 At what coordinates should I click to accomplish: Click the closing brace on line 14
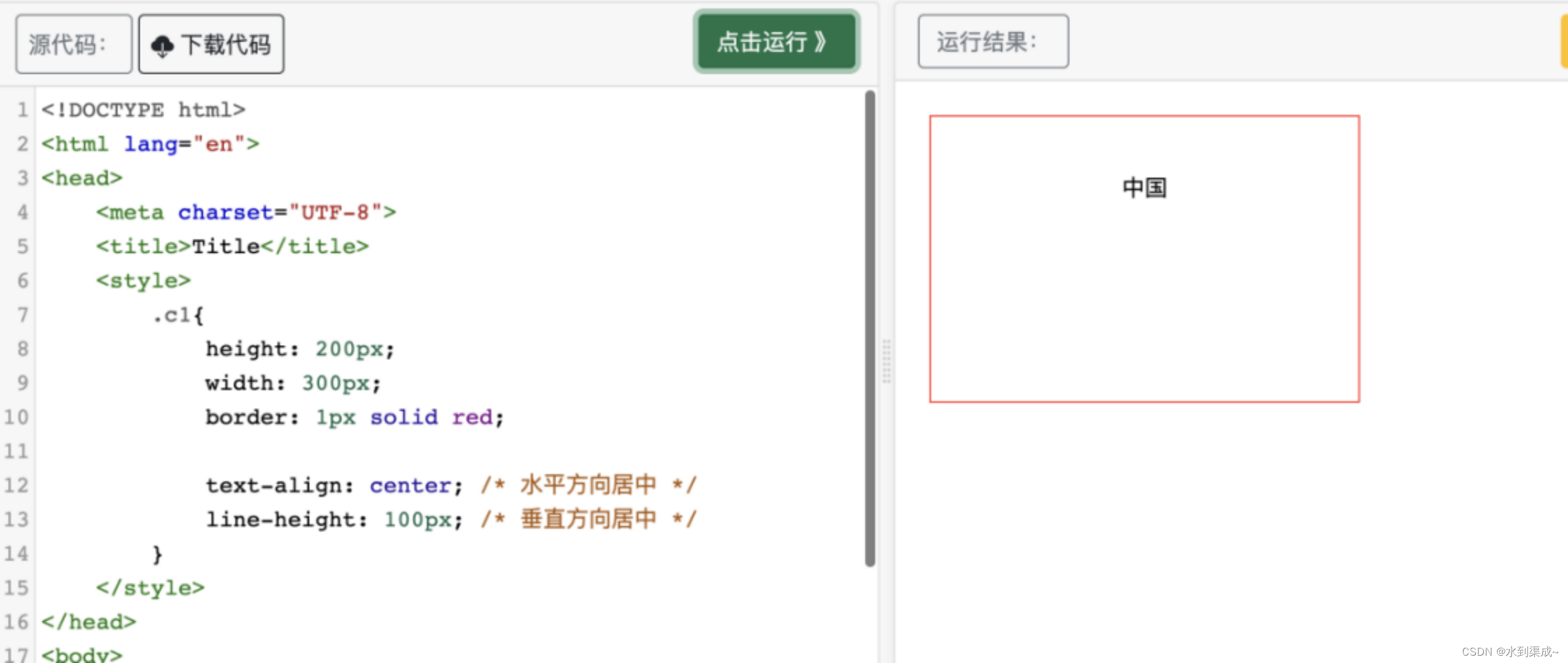tap(157, 555)
